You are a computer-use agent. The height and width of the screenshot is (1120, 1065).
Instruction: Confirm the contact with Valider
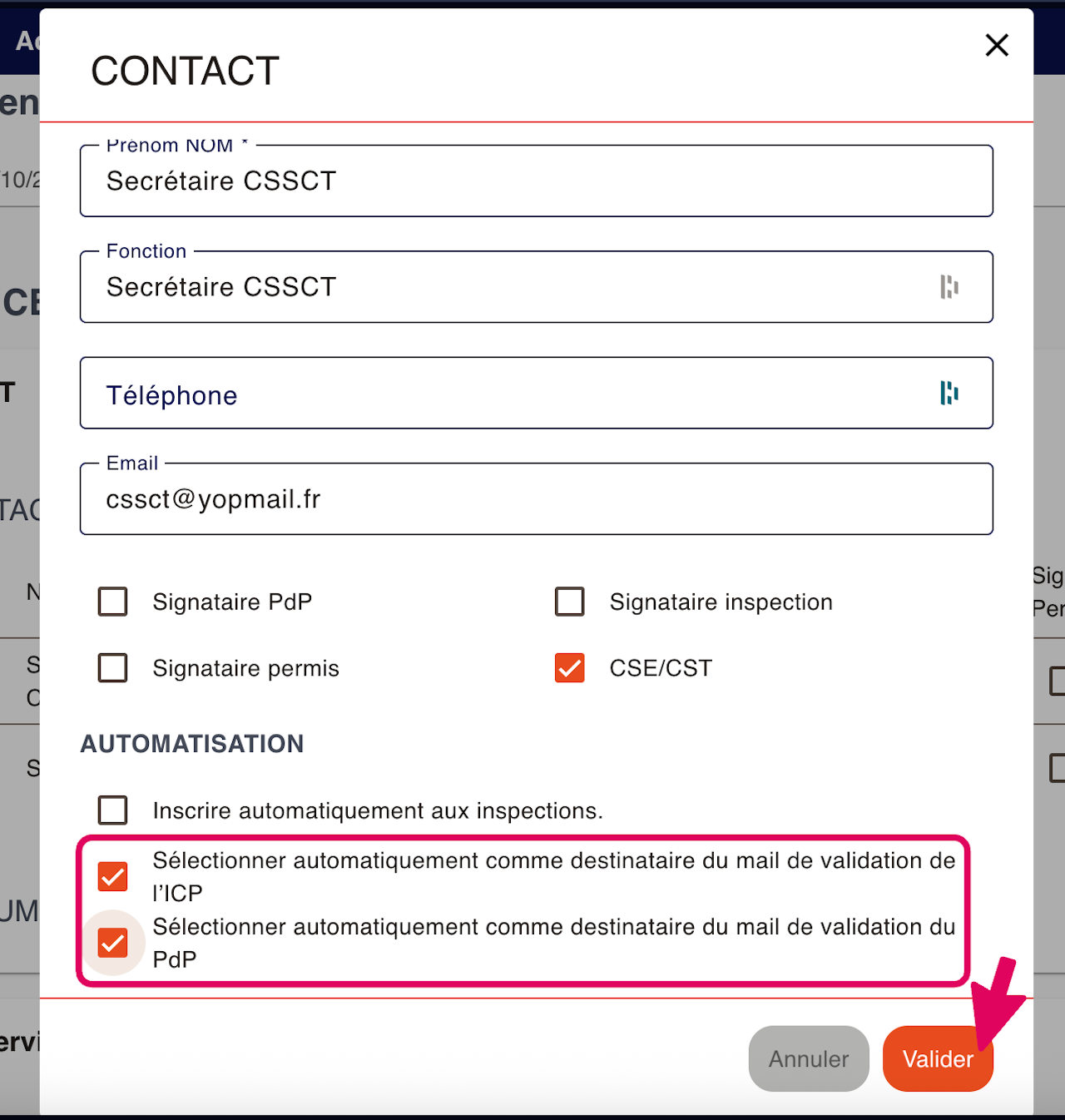tap(938, 1058)
